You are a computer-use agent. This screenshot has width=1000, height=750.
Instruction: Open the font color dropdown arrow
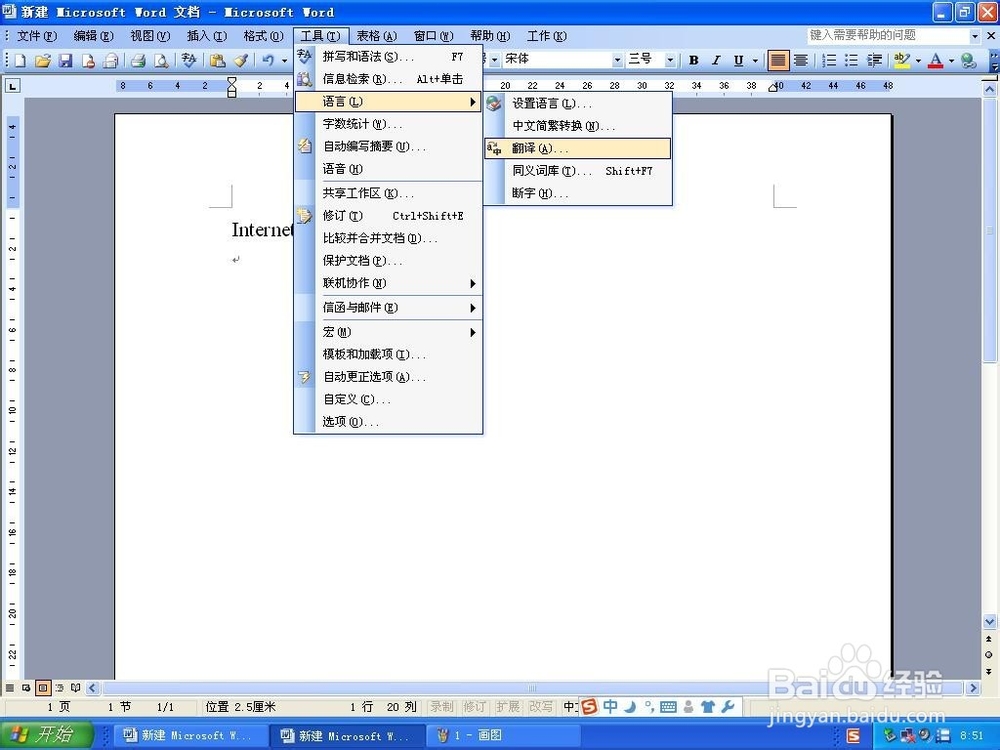point(952,61)
